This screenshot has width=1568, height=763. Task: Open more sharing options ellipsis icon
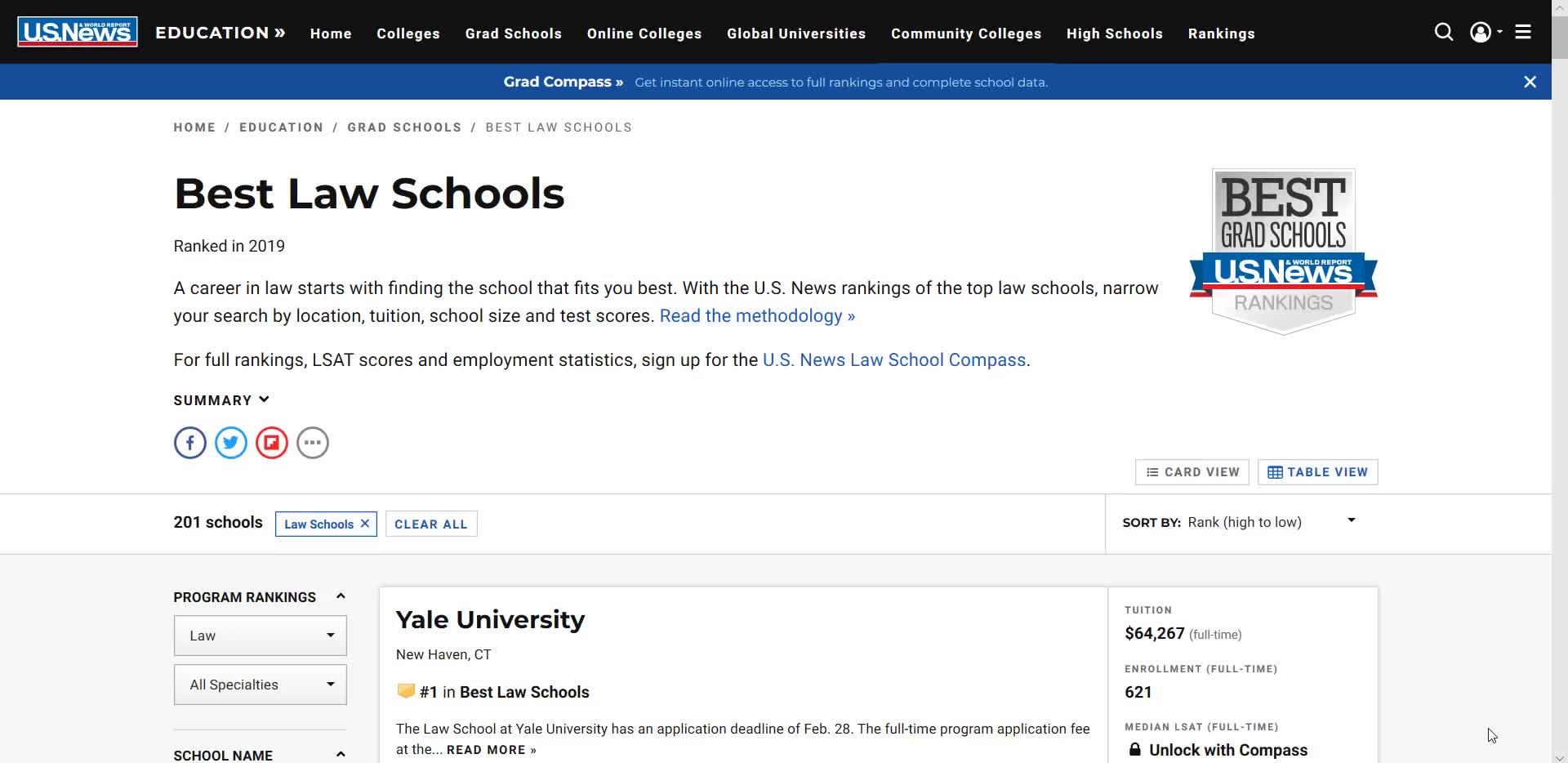(x=313, y=443)
